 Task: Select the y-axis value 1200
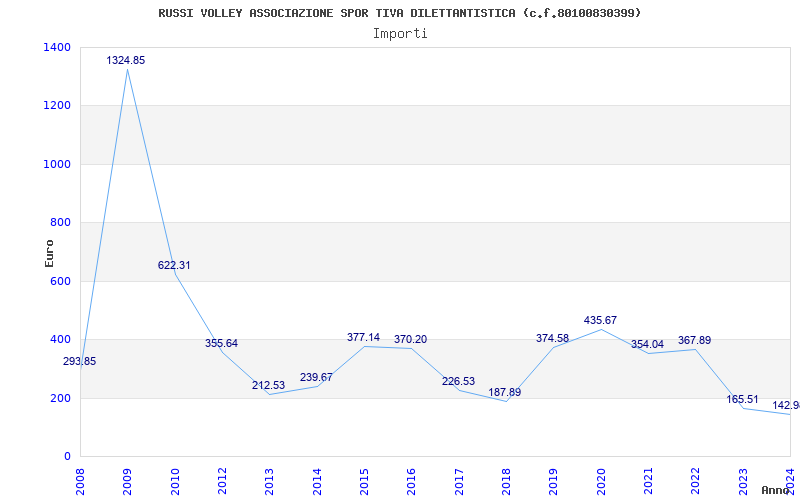(57, 106)
